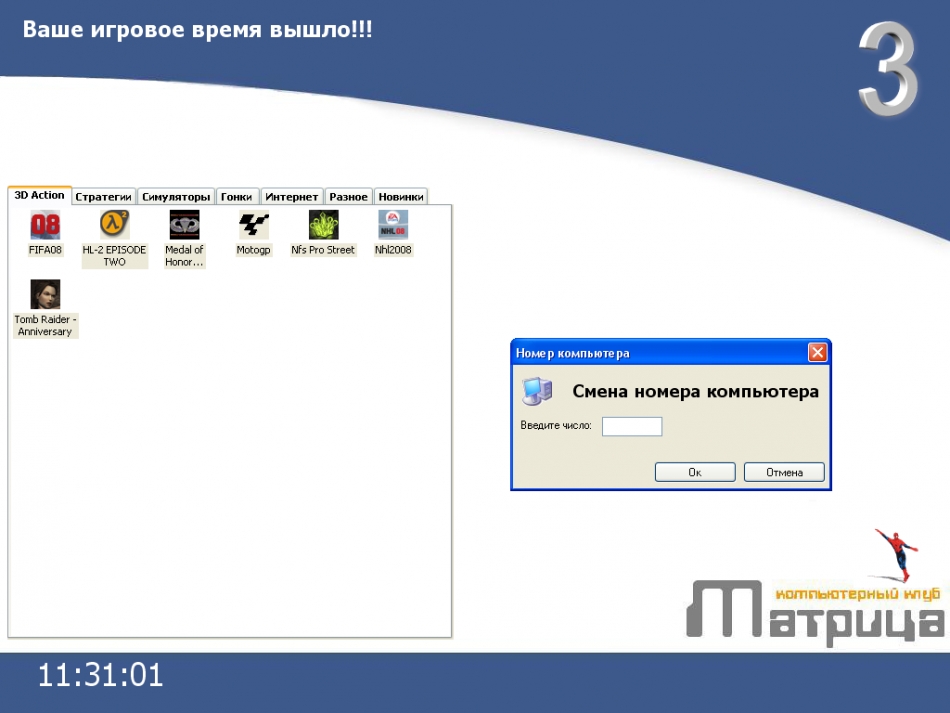Click the Смена номера компьютера heading
Image resolution: width=950 pixels, height=713 pixels.
click(x=696, y=391)
